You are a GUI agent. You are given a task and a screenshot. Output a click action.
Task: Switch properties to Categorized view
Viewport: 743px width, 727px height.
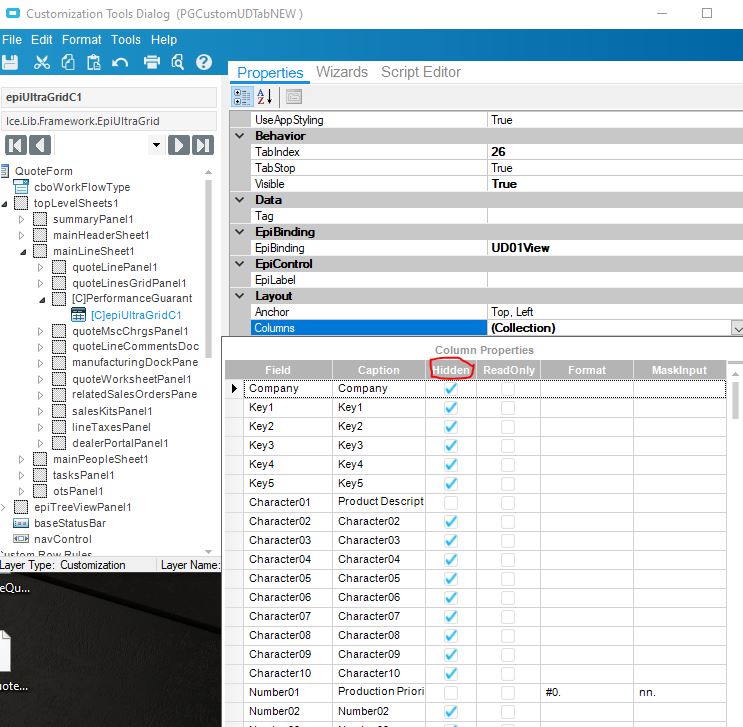coord(242,97)
